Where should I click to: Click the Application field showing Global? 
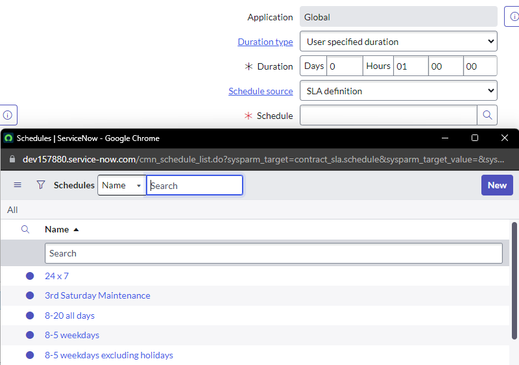(398, 17)
